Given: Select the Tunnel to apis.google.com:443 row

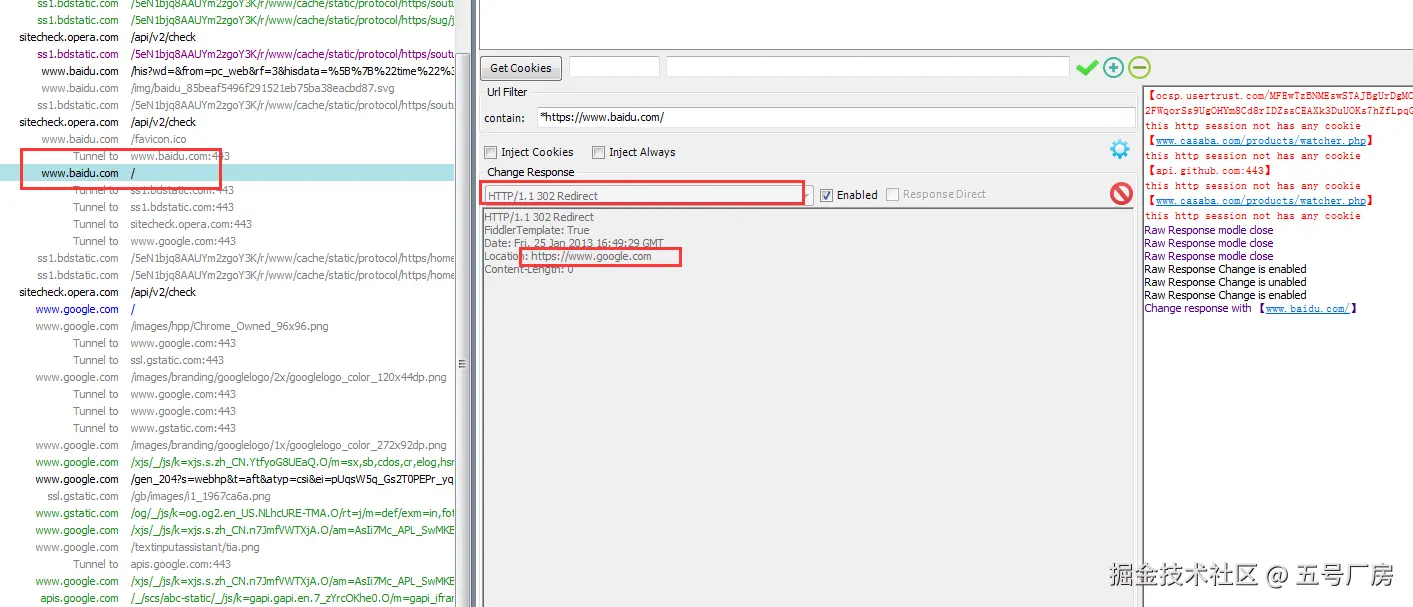Looking at the screenshot, I should click(x=227, y=564).
